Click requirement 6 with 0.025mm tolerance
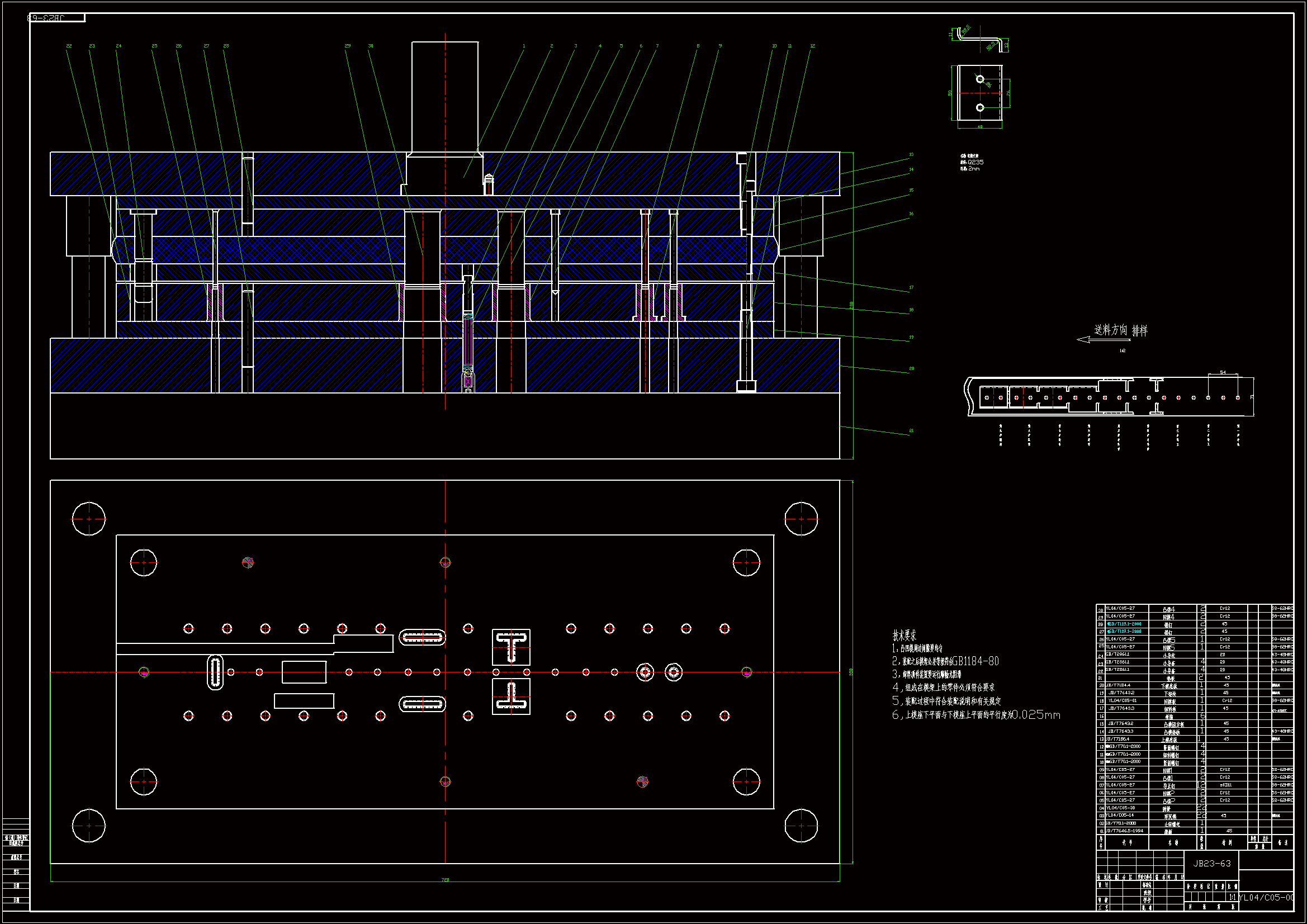The width and height of the screenshot is (1307, 924). click(x=975, y=715)
